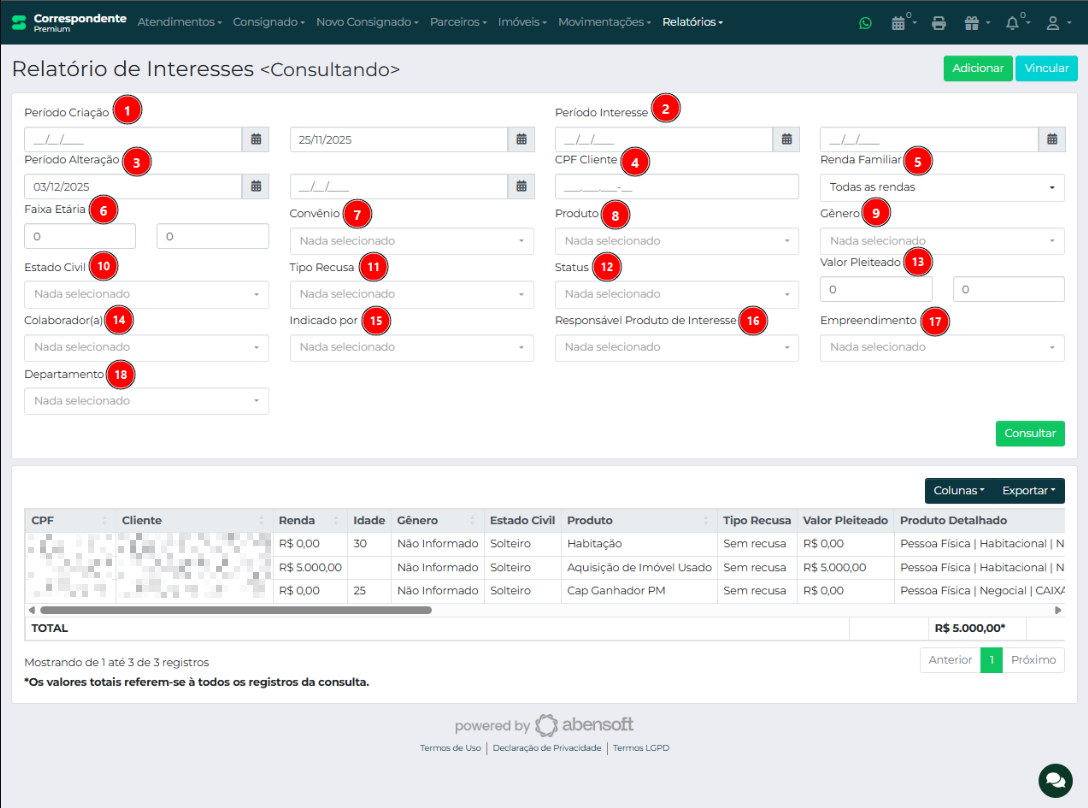Open calendar picker beside 03/12/2025 date
Screen dimensions: 1088x808
point(256,186)
